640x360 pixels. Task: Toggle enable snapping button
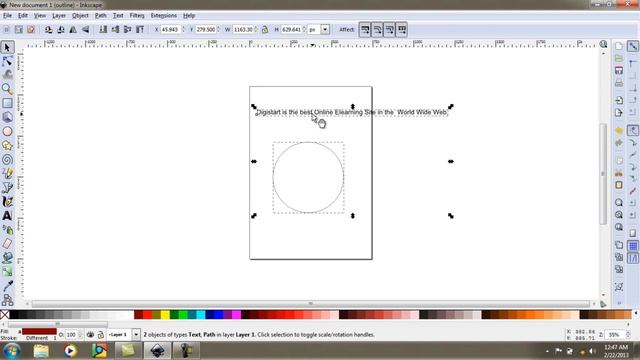point(633,46)
